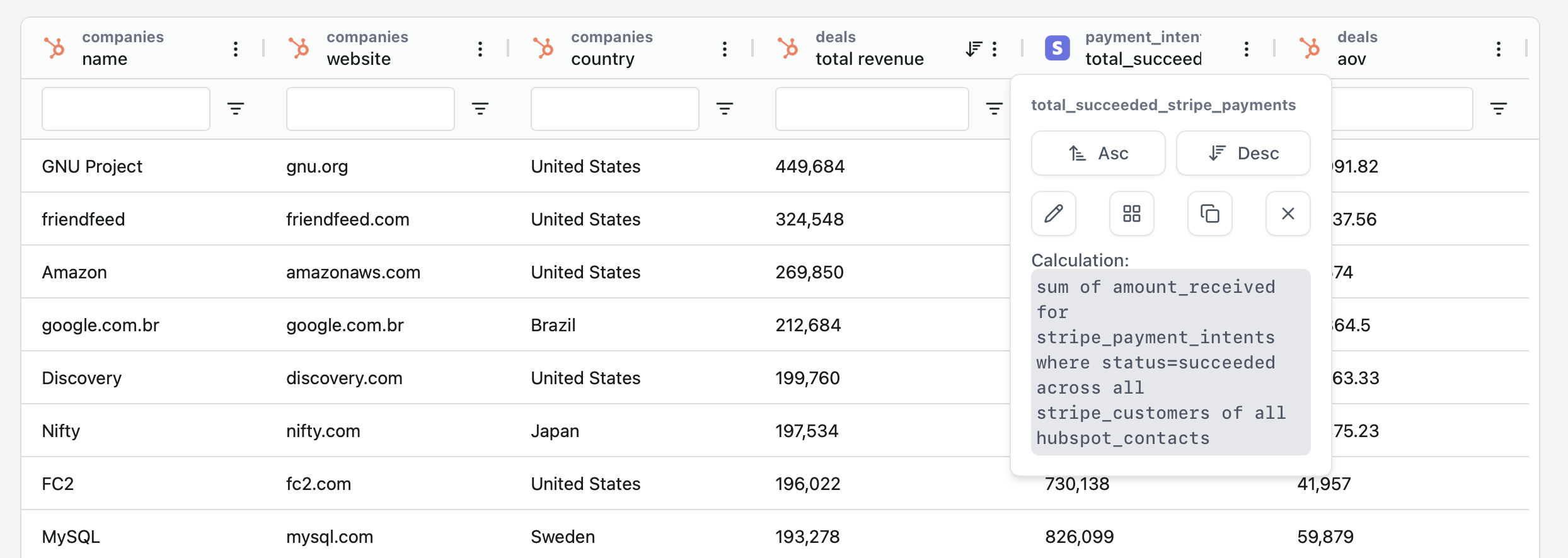Click the filter icon for companies name
Screen dimensions: 1568x558
pyautogui.click(x=236, y=108)
